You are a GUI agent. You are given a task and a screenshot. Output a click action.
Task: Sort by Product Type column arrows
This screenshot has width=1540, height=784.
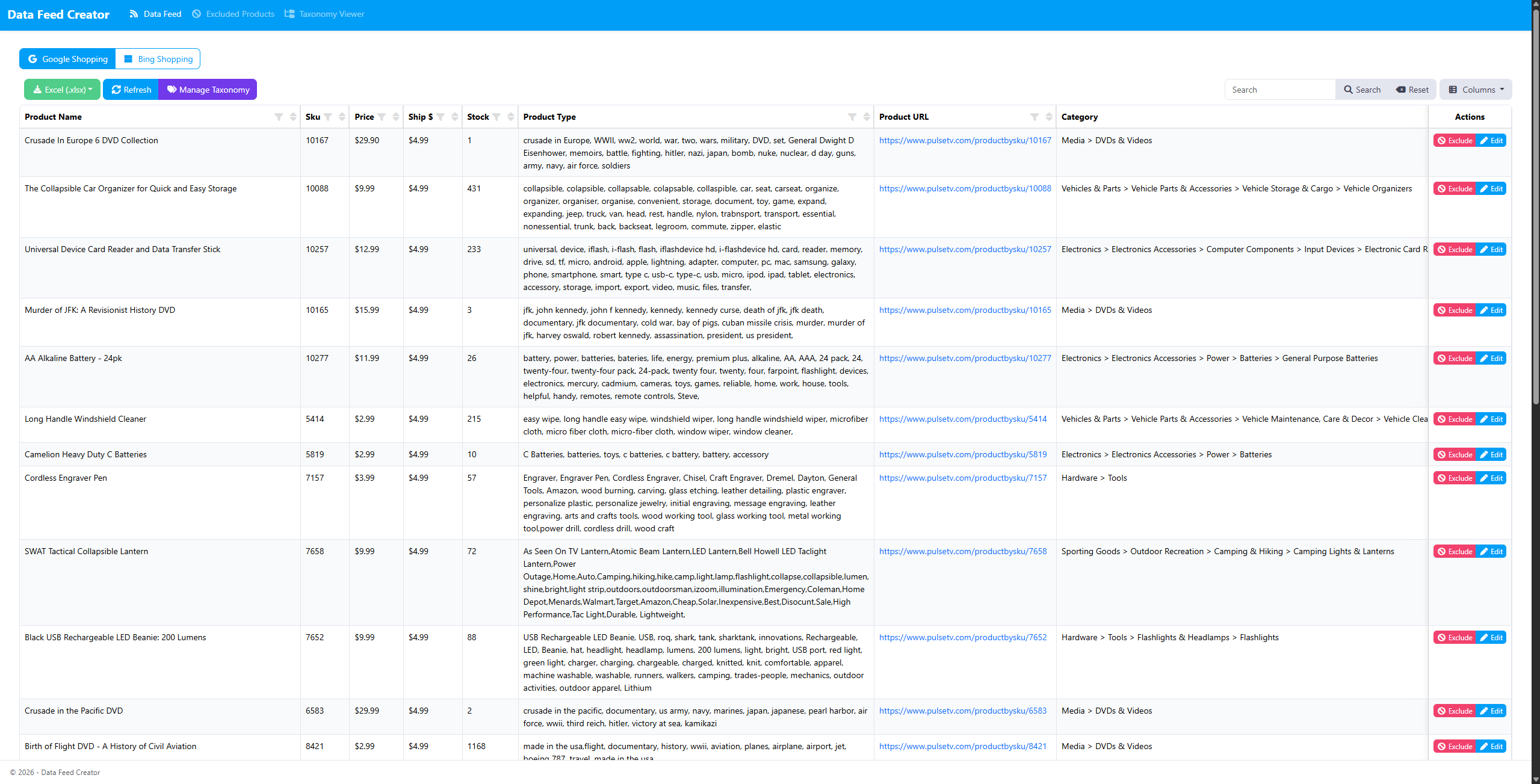tap(867, 117)
